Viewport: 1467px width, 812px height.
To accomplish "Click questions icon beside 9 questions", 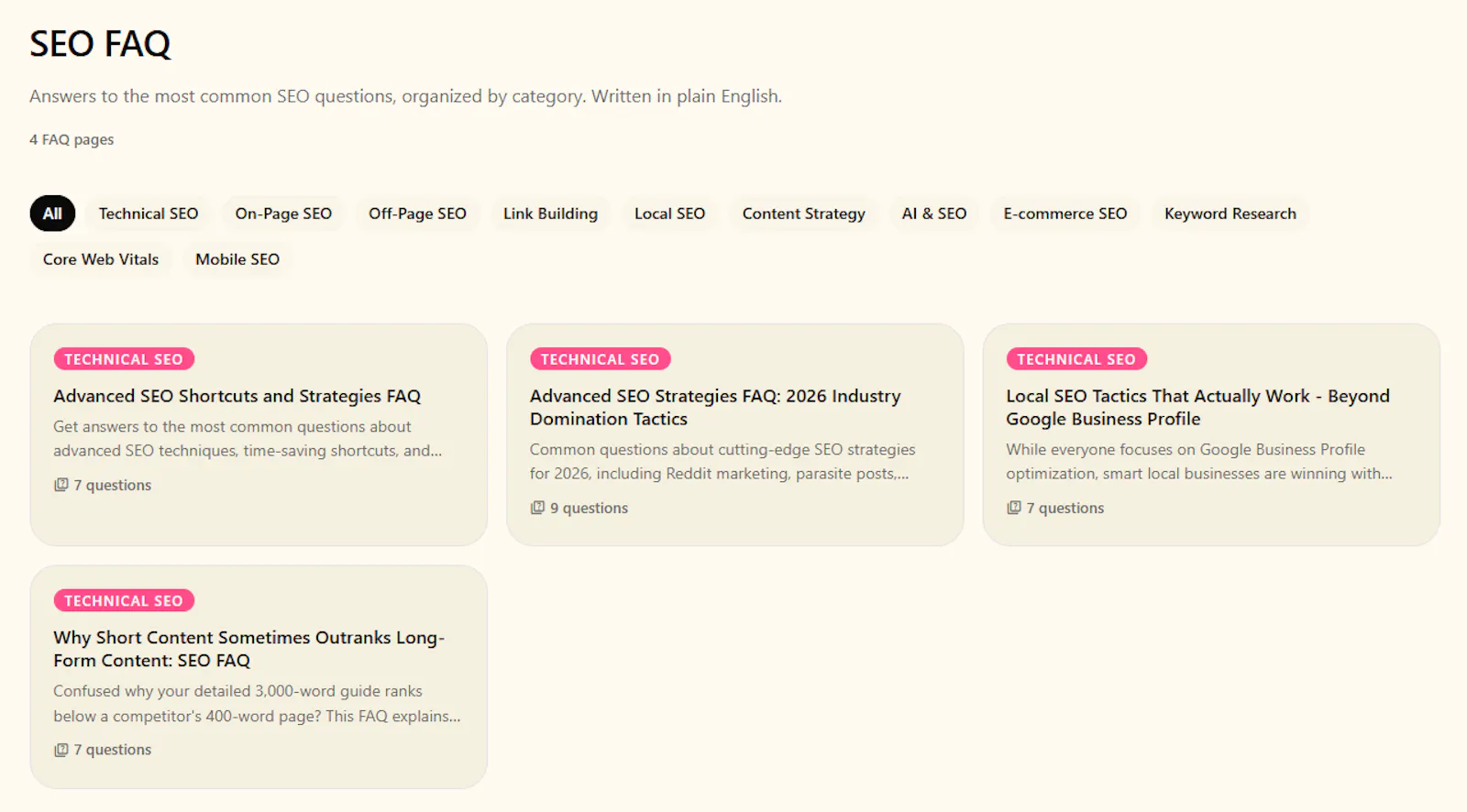I will 537,508.
